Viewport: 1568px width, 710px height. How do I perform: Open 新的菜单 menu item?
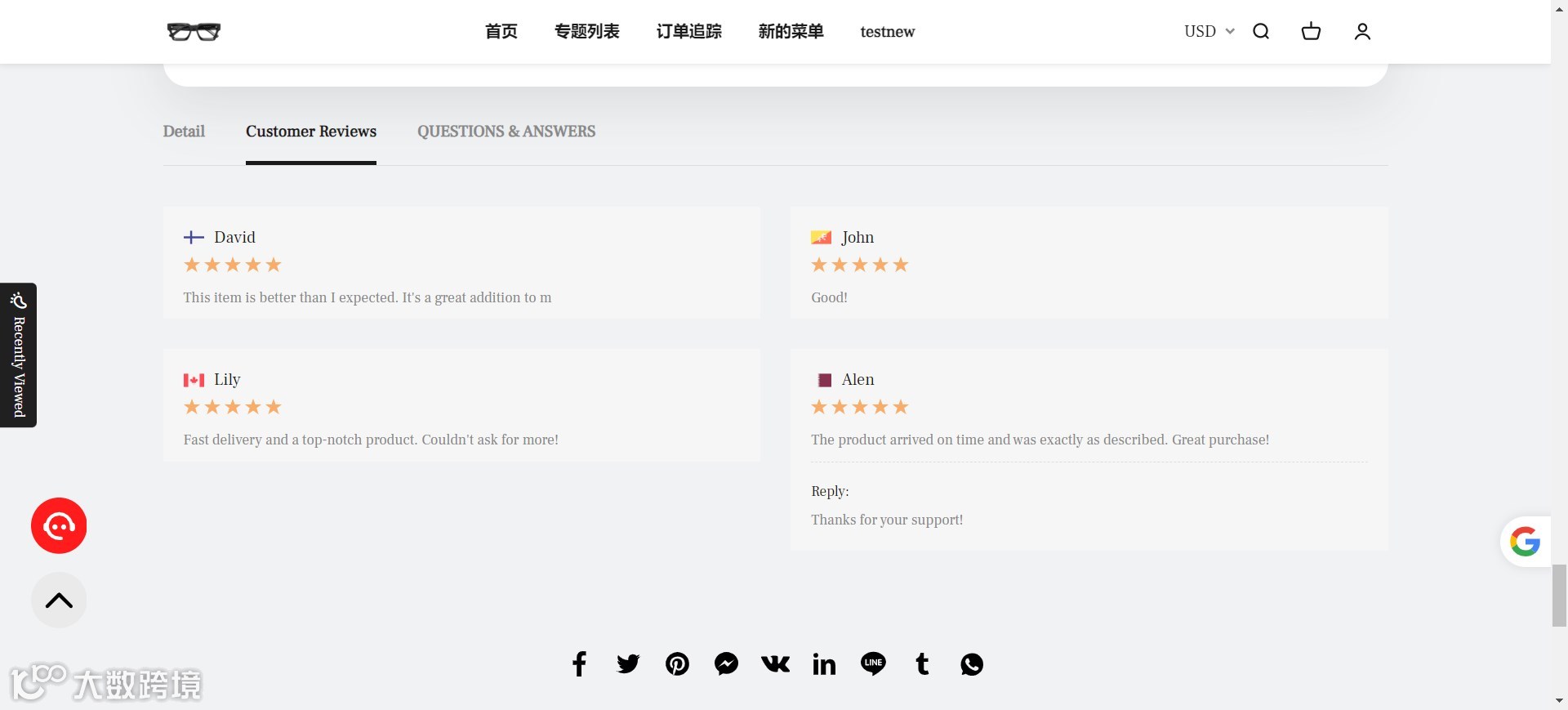(791, 31)
